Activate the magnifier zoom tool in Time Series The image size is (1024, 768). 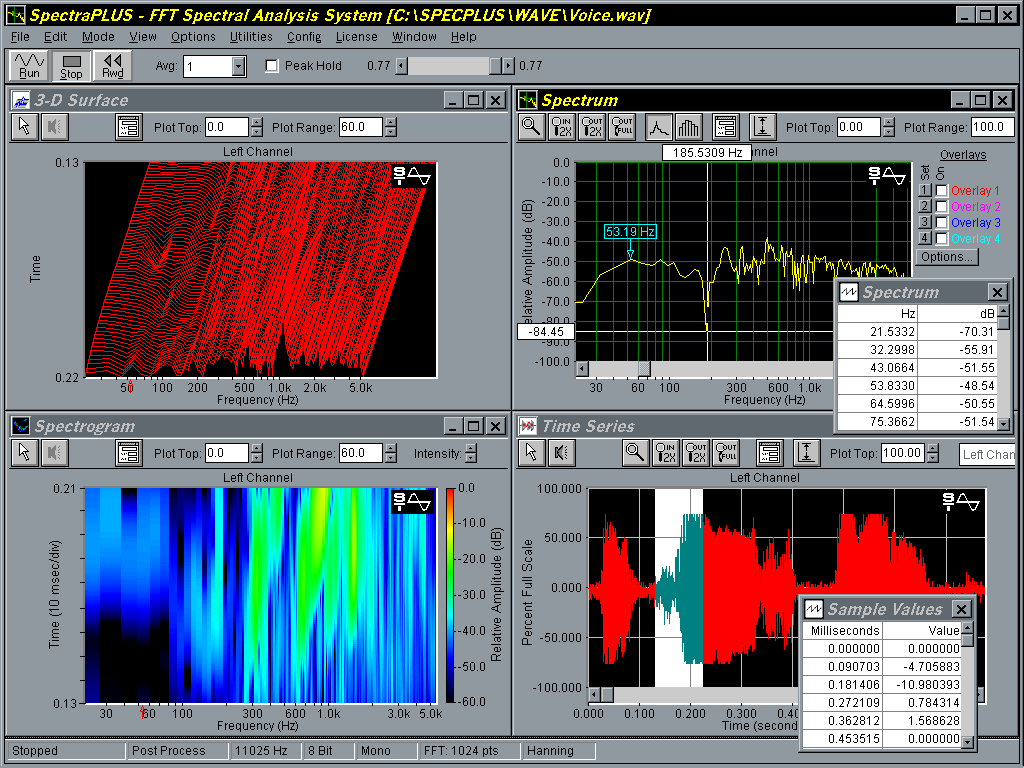[635, 453]
